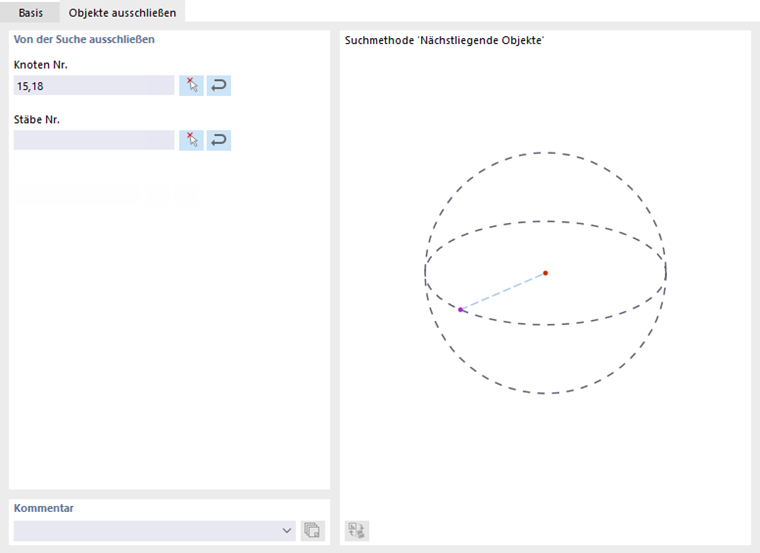This screenshot has width=760, height=553.
Task: Click the Kommentar label
Action: (44, 508)
